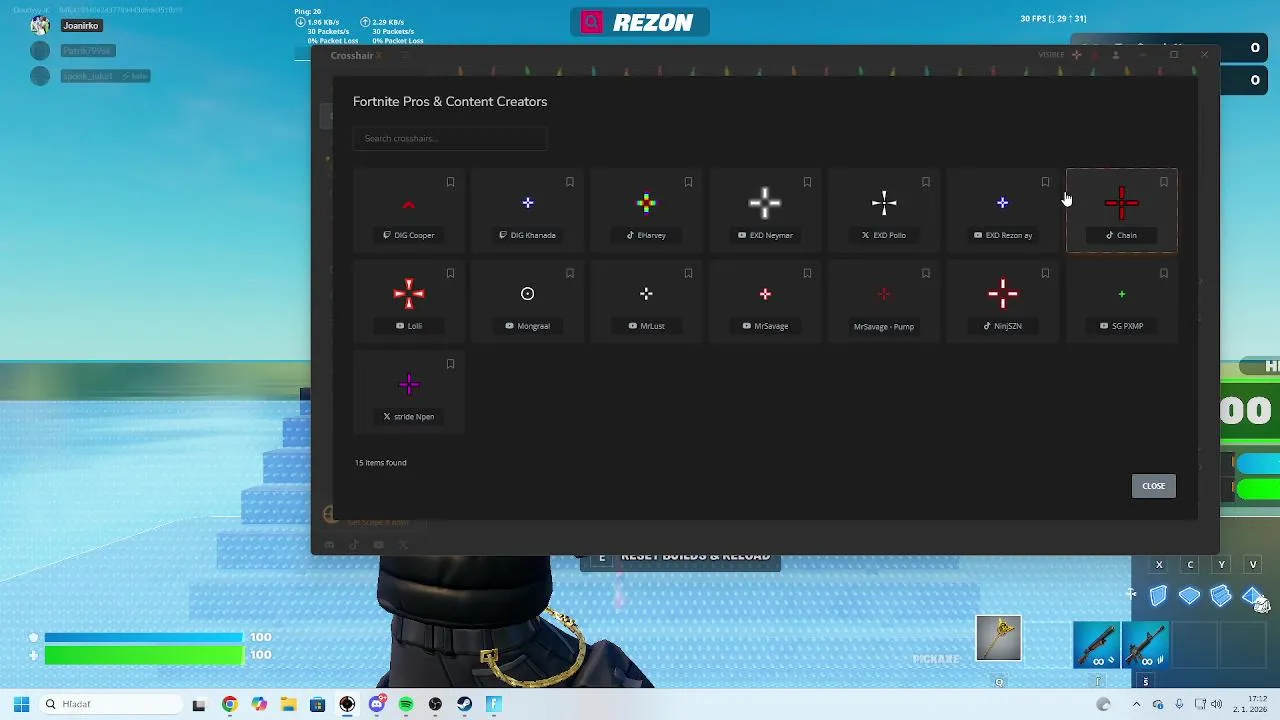Open Task View on the taskbar
1280x720 pixels.
[x=198, y=704]
